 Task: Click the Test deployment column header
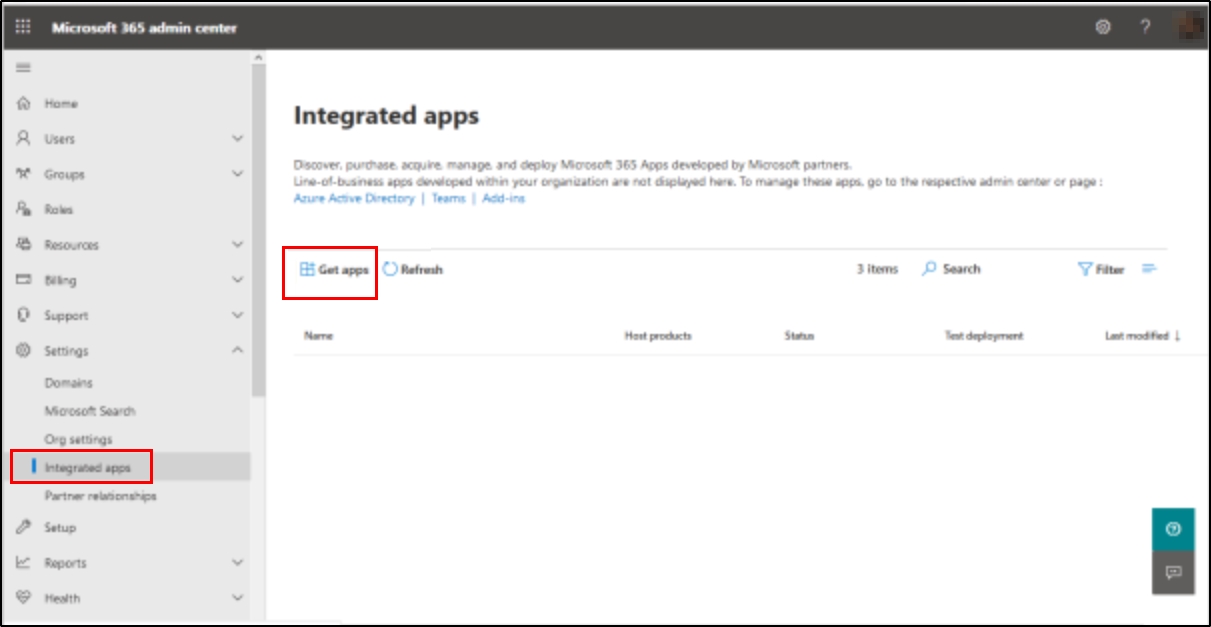pos(984,336)
